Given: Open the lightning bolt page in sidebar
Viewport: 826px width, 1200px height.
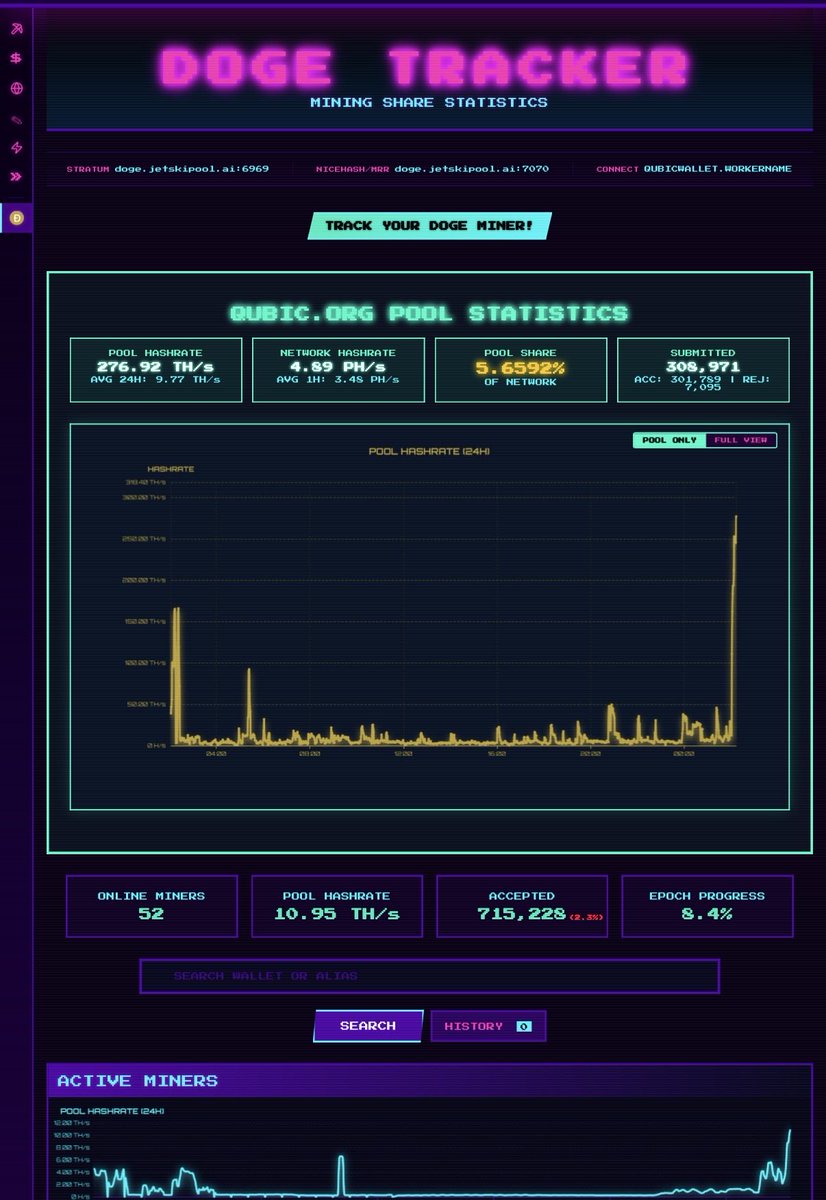Looking at the screenshot, I should click(x=16, y=148).
